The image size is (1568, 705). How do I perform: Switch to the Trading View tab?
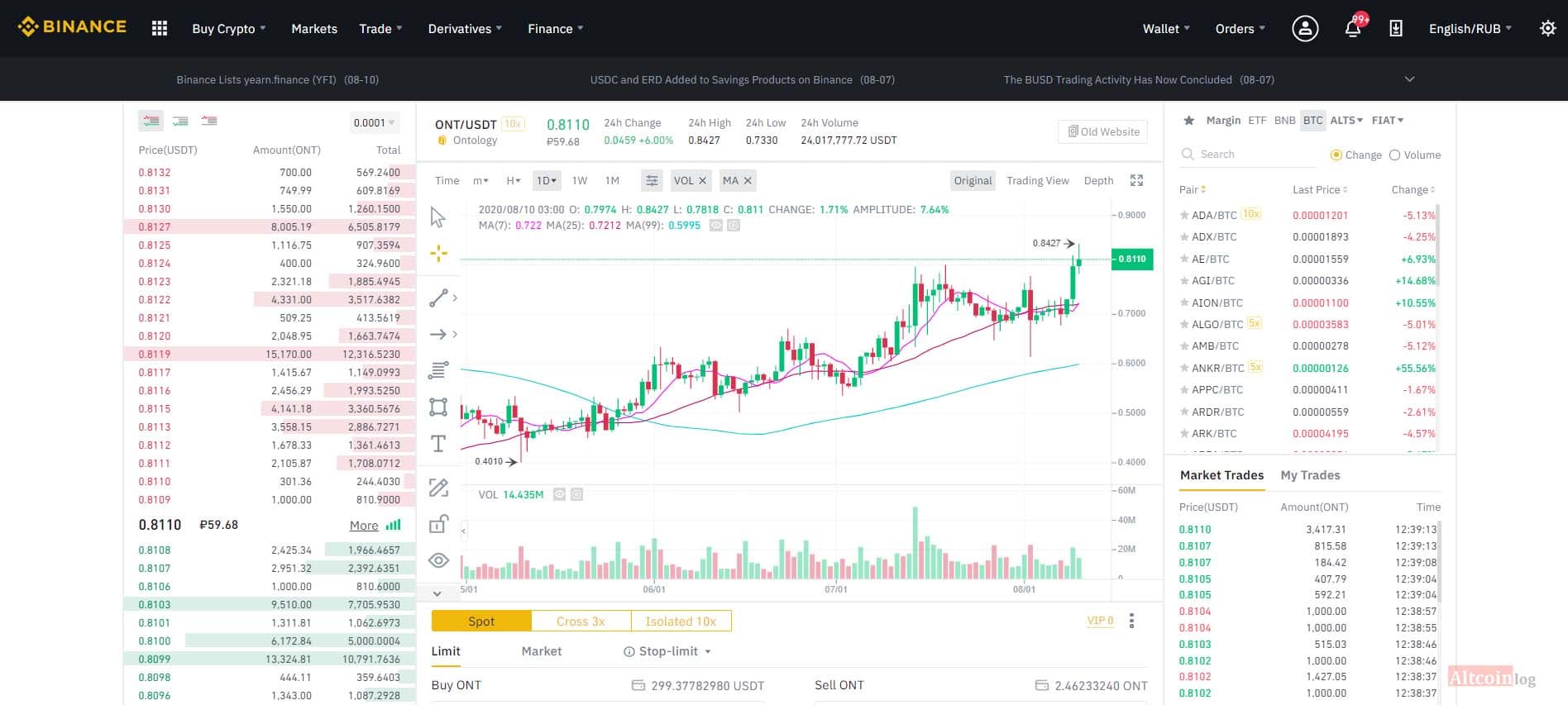pyautogui.click(x=1038, y=180)
